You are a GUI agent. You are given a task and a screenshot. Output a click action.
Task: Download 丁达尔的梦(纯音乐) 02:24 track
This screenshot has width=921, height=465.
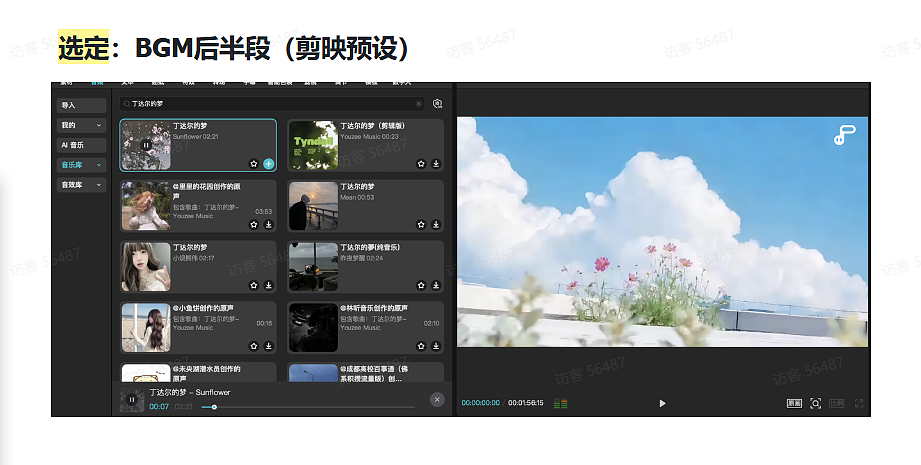[x=436, y=285]
